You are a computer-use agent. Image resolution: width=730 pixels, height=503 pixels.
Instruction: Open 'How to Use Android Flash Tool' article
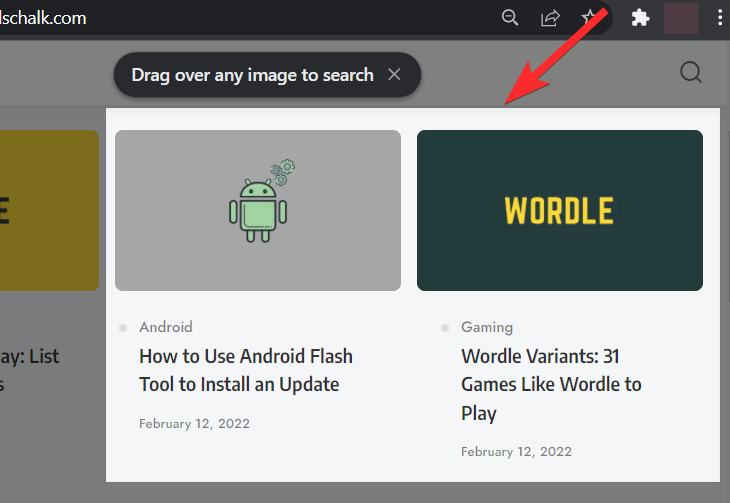(x=246, y=370)
